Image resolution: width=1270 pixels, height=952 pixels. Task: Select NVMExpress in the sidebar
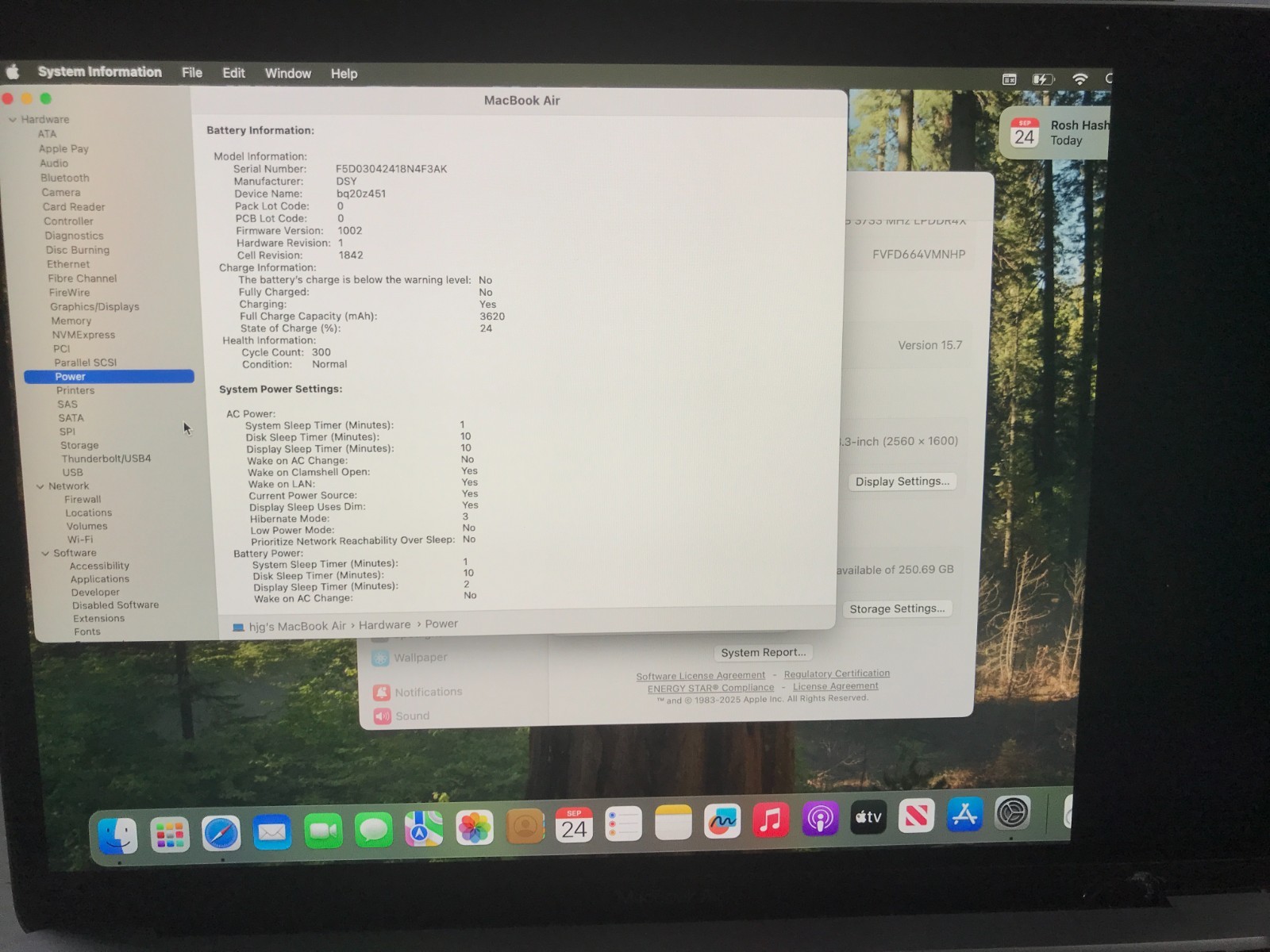(x=83, y=335)
